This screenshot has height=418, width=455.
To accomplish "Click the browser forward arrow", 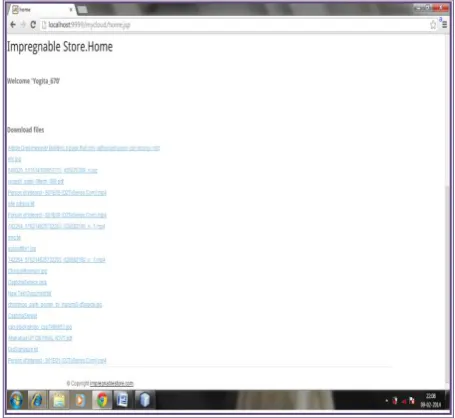I will pos(23,25).
